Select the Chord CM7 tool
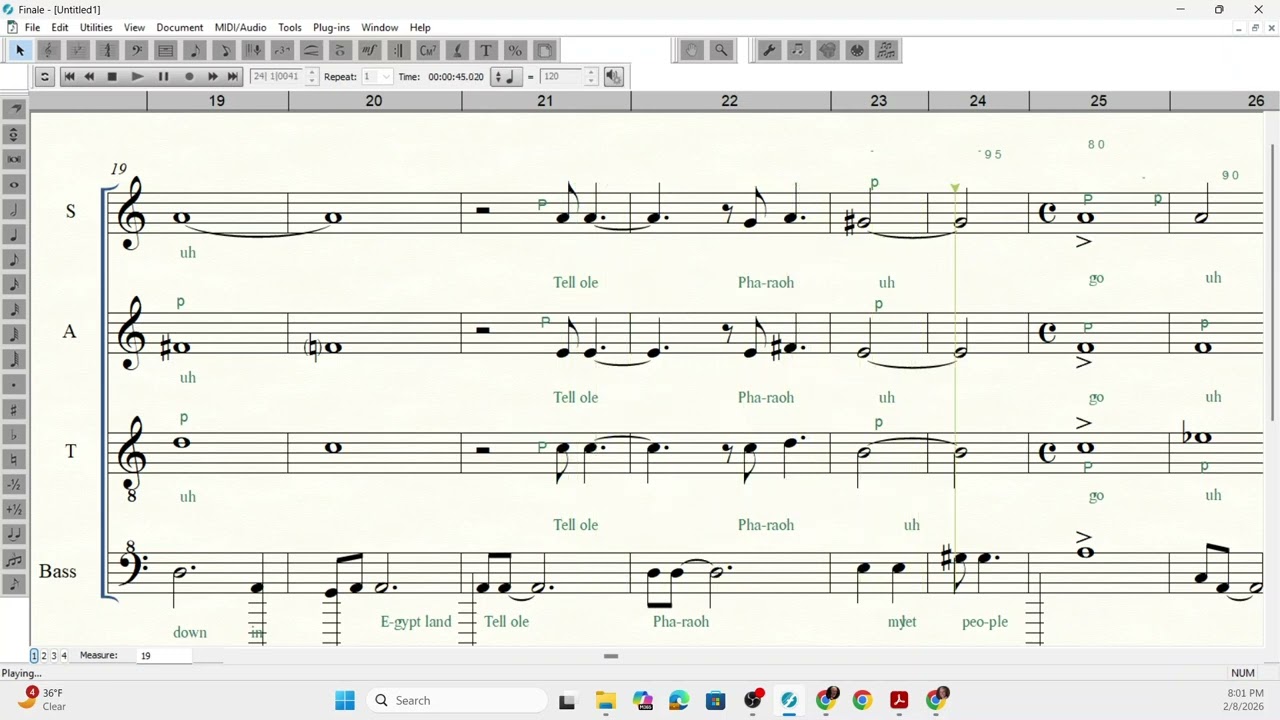1280x720 pixels. click(x=428, y=50)
